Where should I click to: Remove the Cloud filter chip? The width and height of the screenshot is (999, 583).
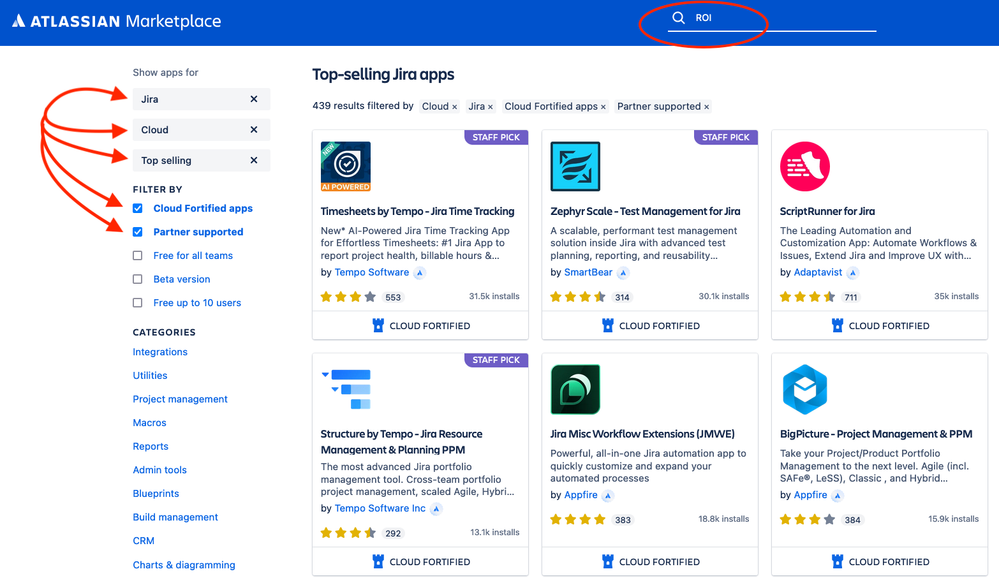454,107
